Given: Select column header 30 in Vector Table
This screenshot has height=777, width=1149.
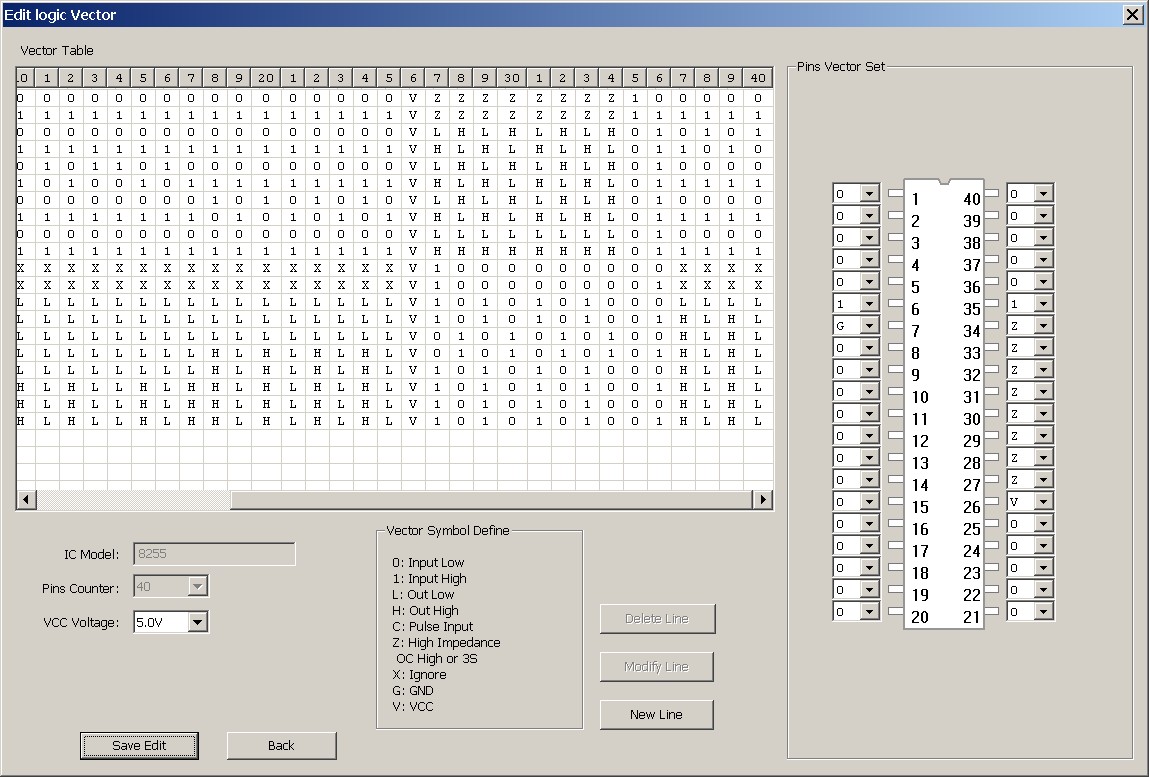Looking at the screenshot, I should 511,78.
